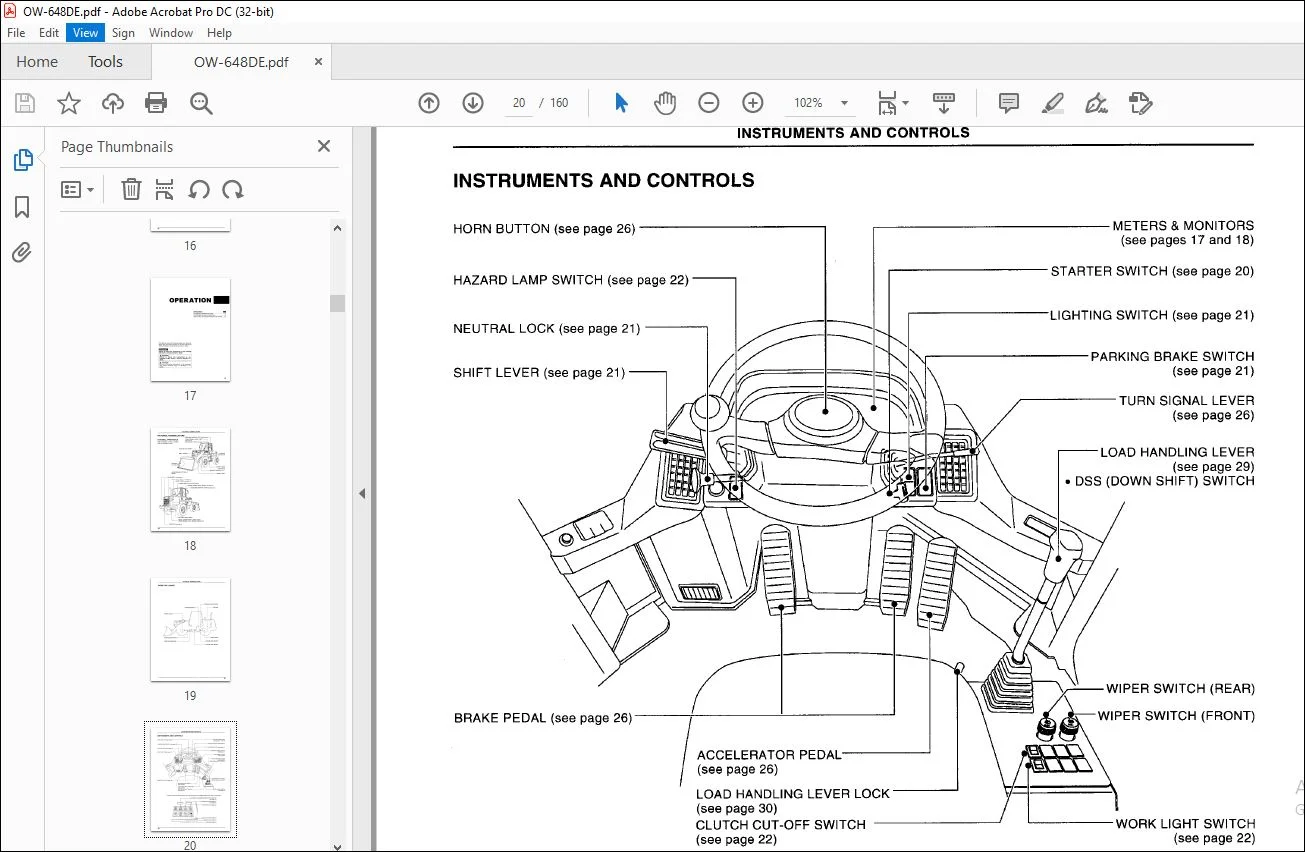The width and height of the screenshot is (1305, 852).
Task: Click the 'HORN BUTTON (see page 26)' label
Action: click(544, 229)
